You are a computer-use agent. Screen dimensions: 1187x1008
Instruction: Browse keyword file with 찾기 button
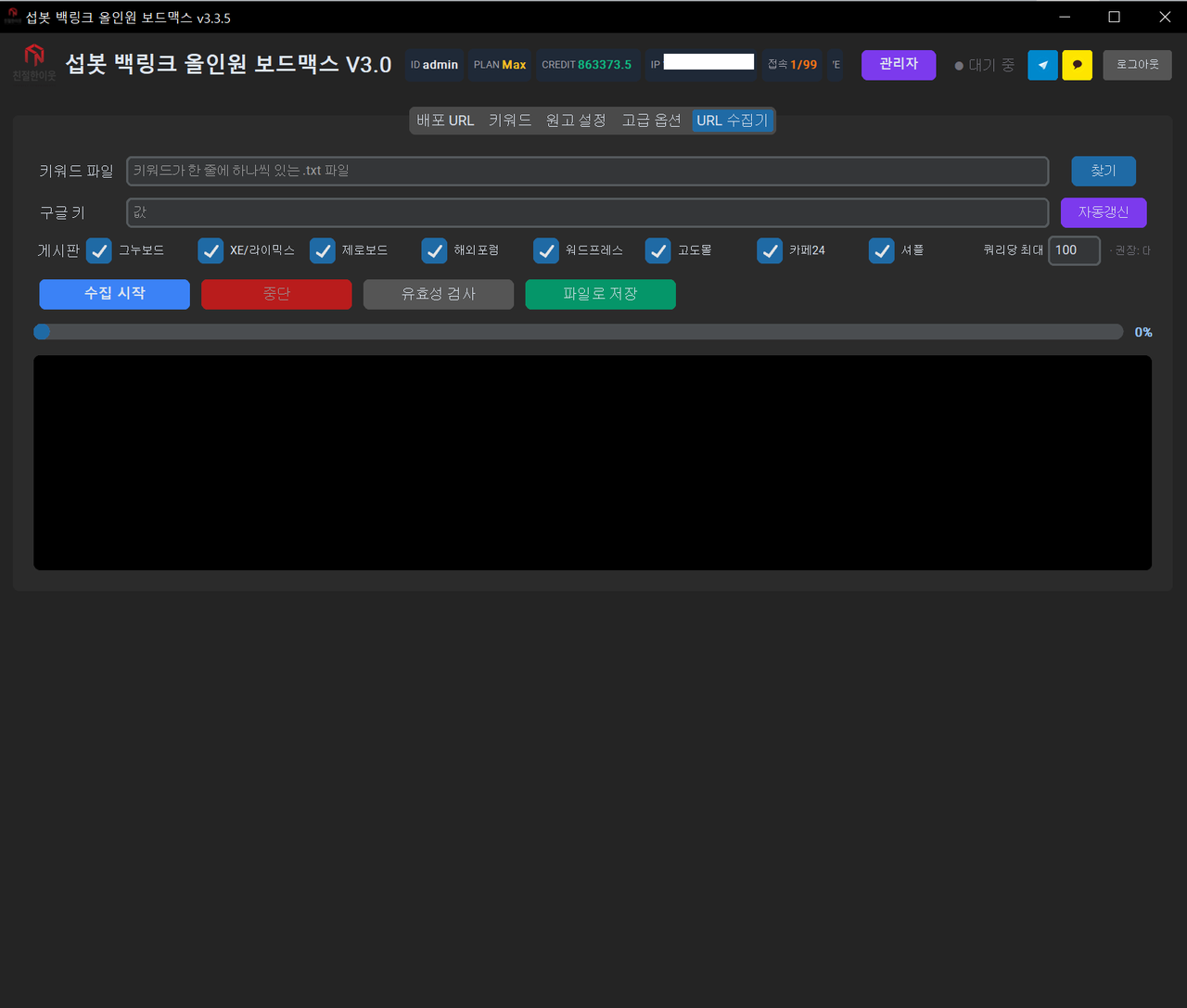[1104, 171]
